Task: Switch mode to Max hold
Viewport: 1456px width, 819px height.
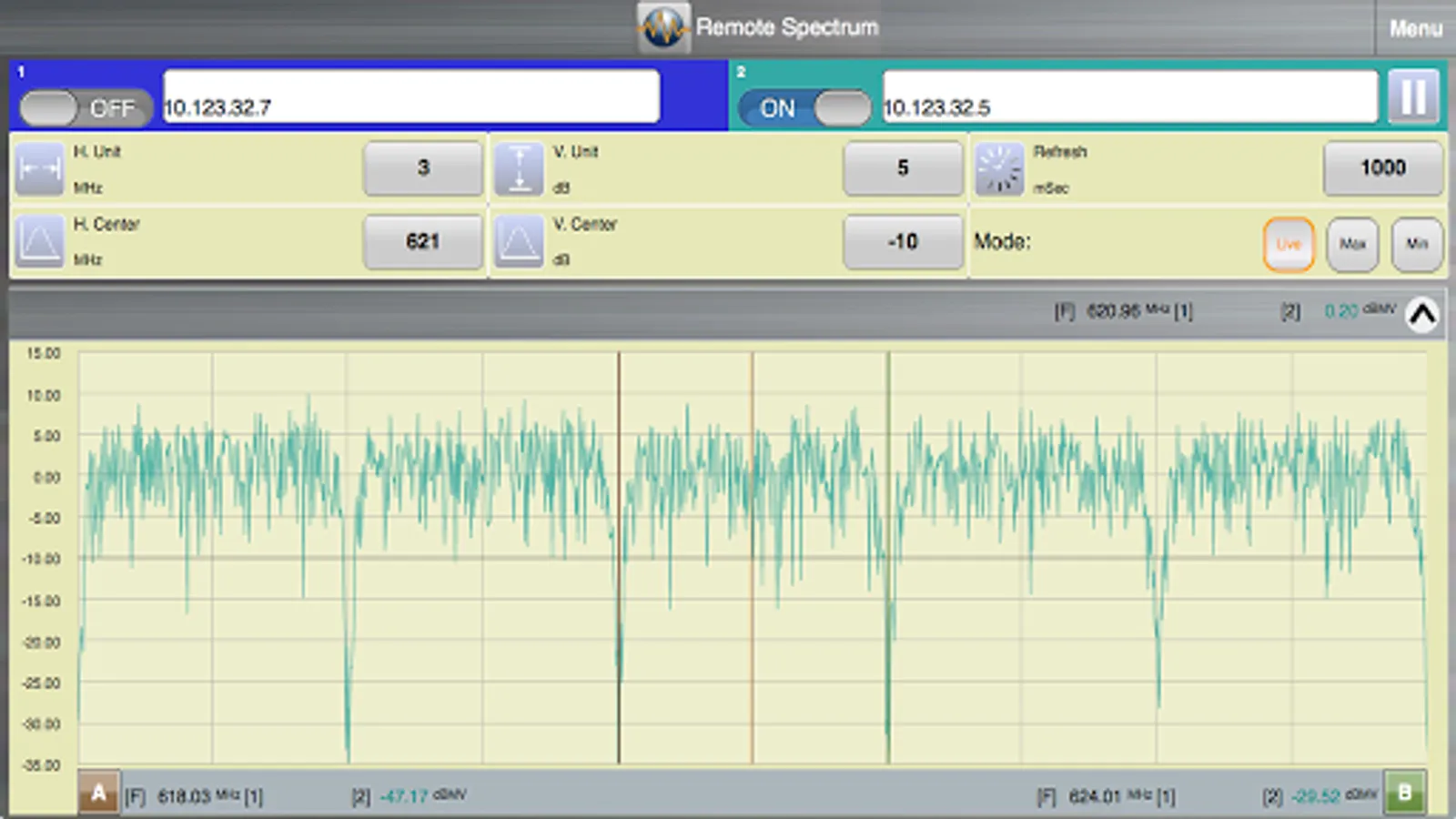Action: tap(1352, 244)
